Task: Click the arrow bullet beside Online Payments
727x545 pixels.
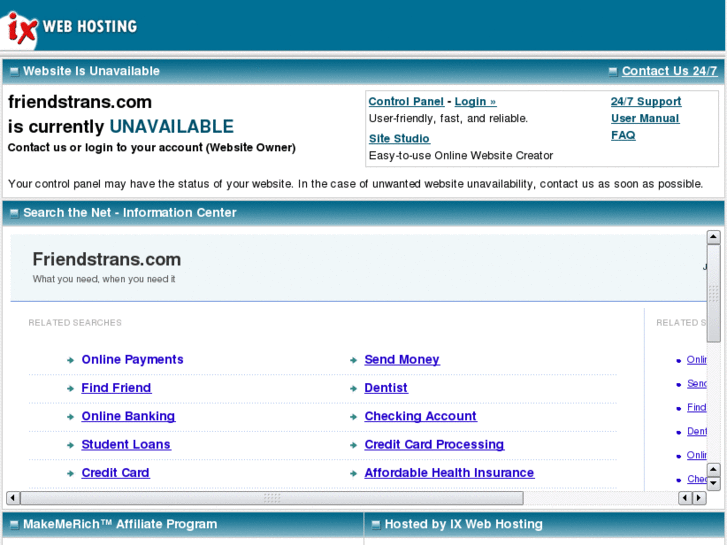Action: pos(70,360)
